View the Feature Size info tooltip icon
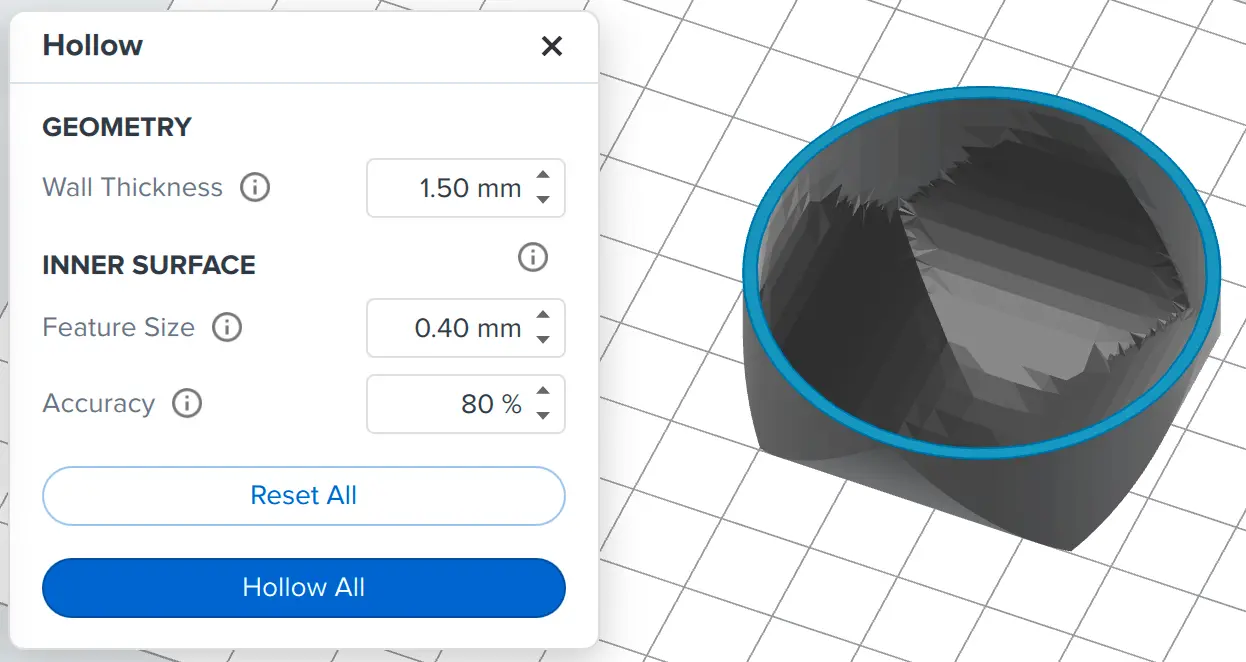Viewport: 1246px width, 662px height. pos(227,327)
